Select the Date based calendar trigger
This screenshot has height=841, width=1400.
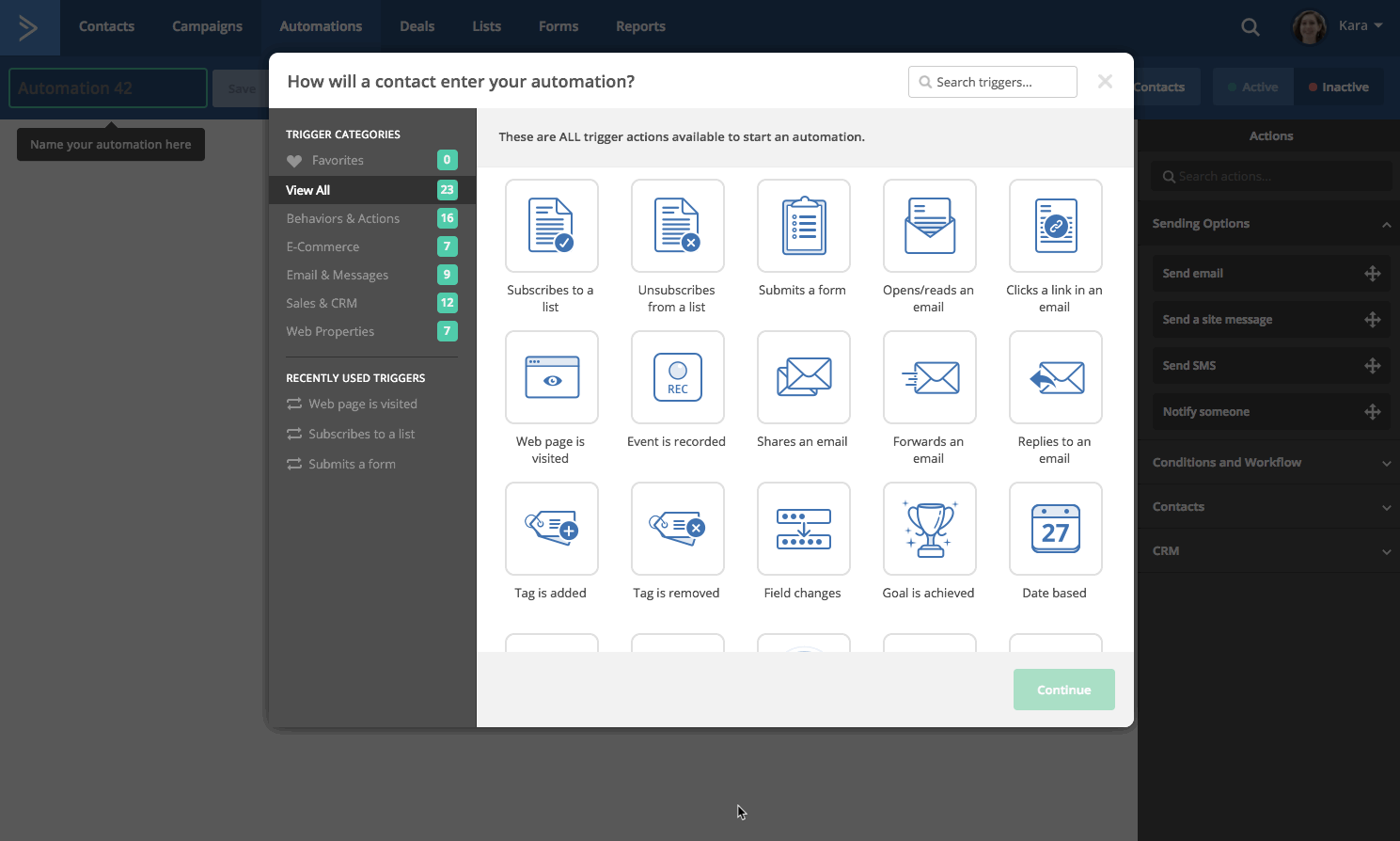[1055, 529]
